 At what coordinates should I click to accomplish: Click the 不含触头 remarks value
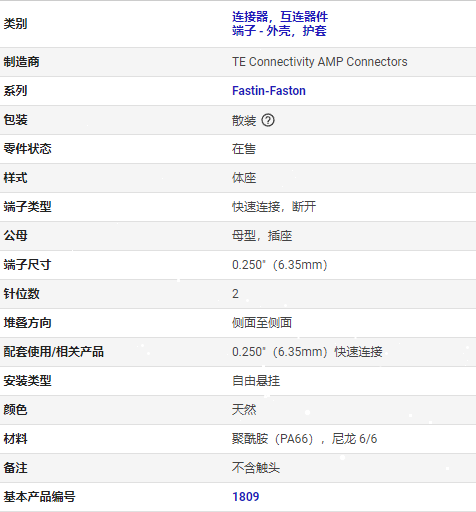(x=256, y=468)
